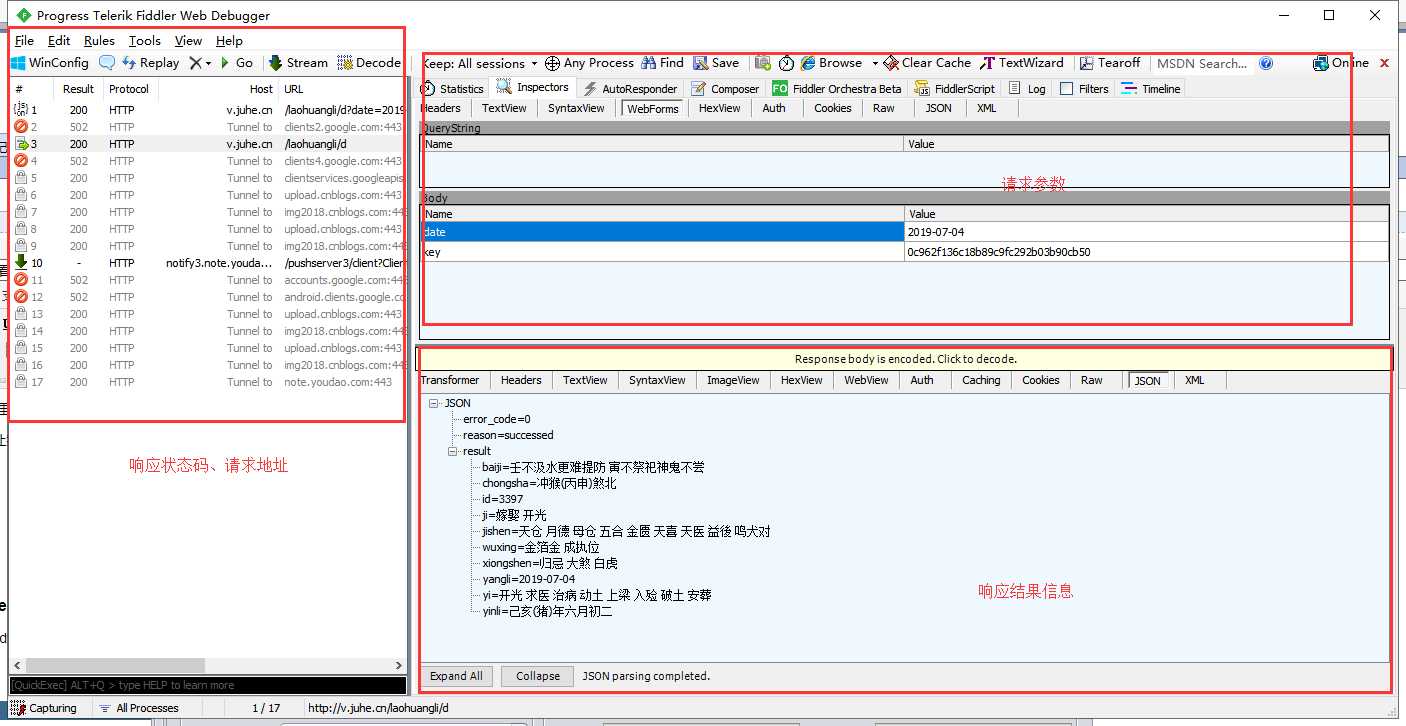The image size is (1406, 726).
Task: Click Response body is encoded bar
Action: (905, 359)
